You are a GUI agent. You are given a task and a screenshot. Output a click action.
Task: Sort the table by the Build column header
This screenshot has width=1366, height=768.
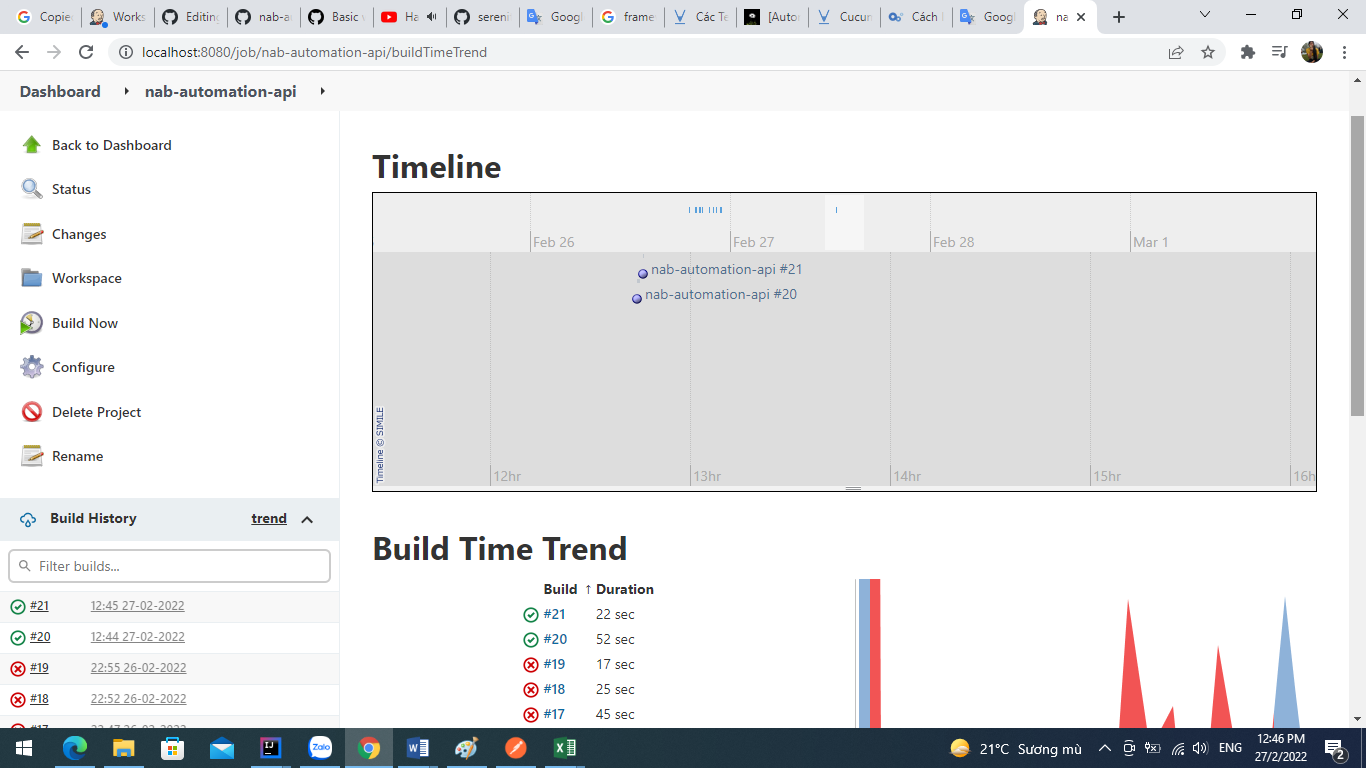[x=560, y=589]
